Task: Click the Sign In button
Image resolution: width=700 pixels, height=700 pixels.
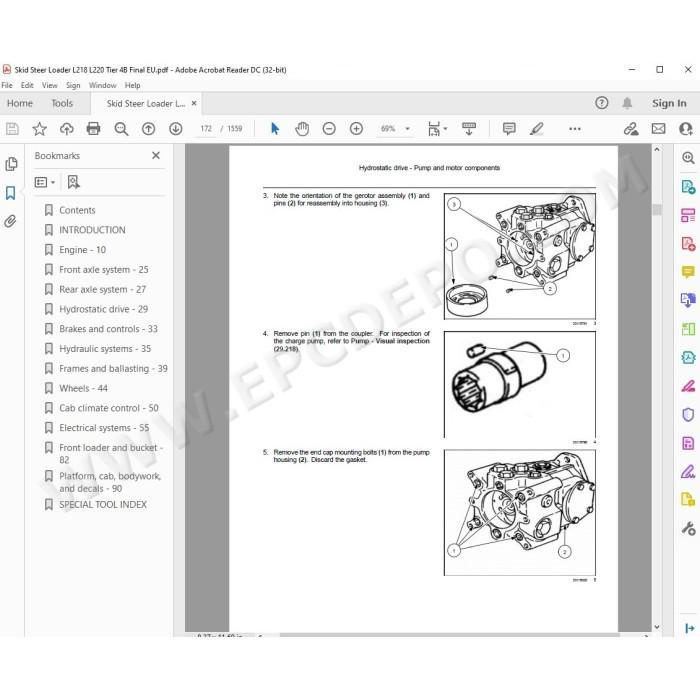Action: pyautogui.click(x=669, y=104)
